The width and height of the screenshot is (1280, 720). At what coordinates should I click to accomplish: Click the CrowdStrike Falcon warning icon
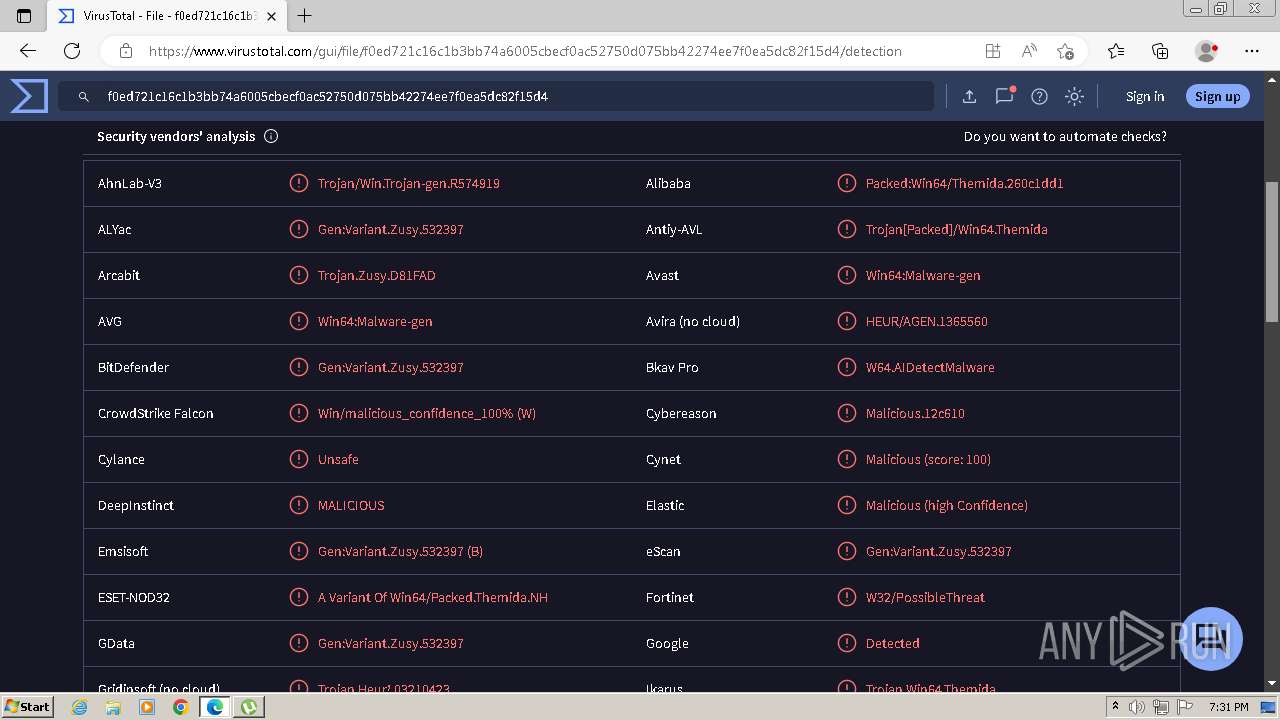pos(298,413)
